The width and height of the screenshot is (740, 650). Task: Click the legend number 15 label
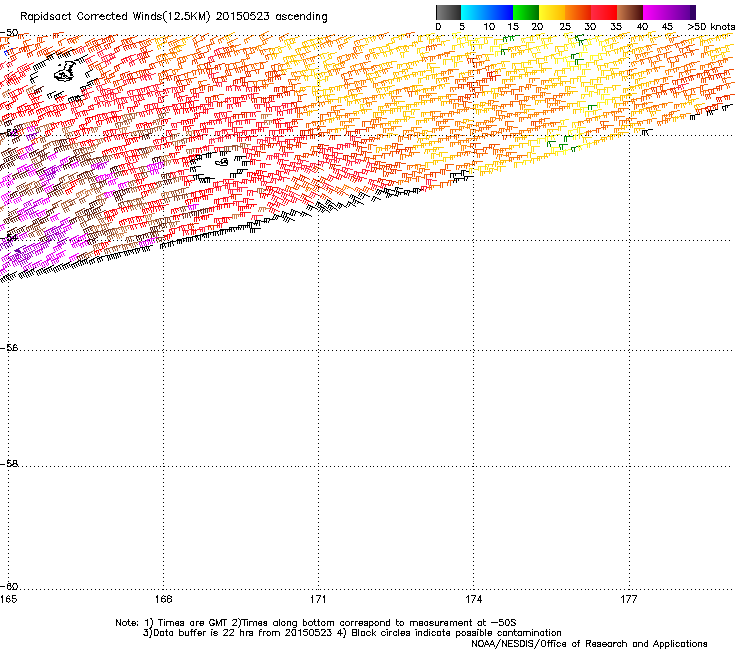[513, 27]
